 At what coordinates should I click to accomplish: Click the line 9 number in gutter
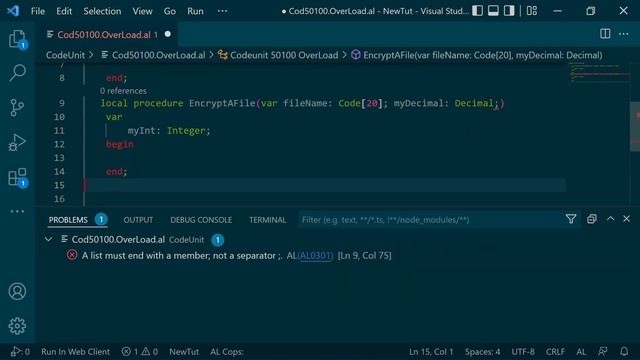click(x=62, y=103)
